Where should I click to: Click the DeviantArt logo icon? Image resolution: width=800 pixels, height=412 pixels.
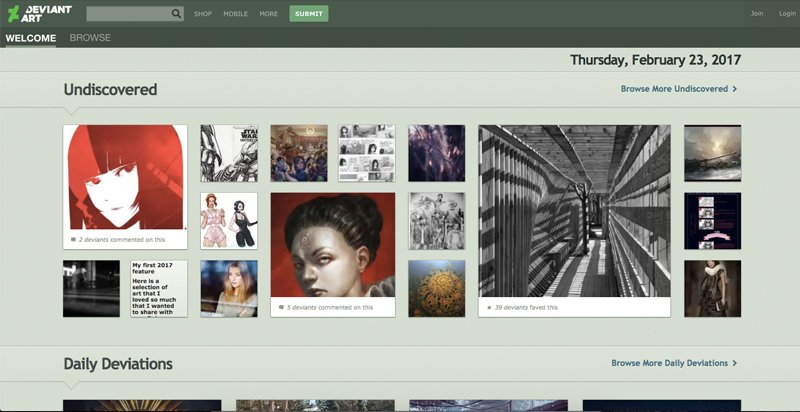[14, 13]
